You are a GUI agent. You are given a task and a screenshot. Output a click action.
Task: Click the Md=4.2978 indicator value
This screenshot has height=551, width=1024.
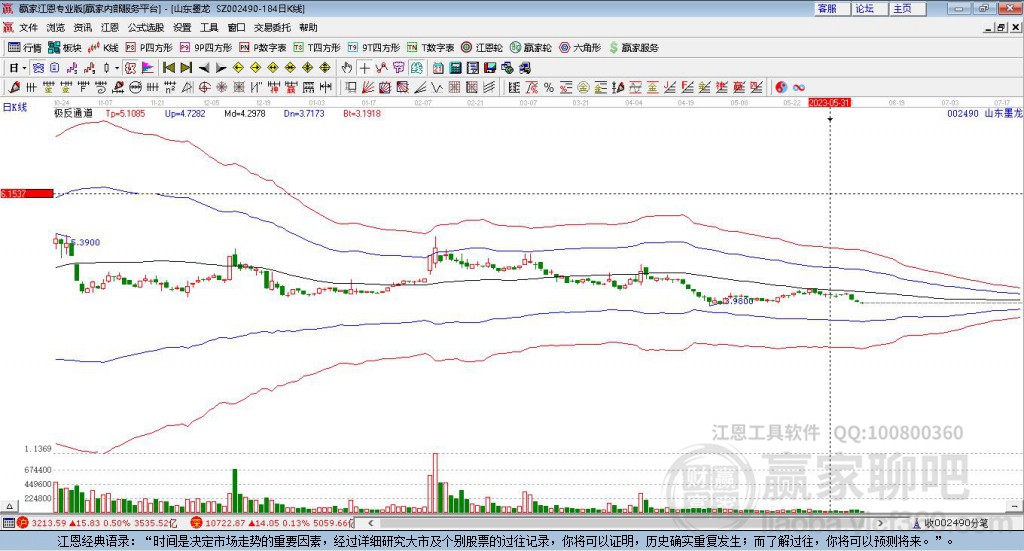[x=245, y=114]
